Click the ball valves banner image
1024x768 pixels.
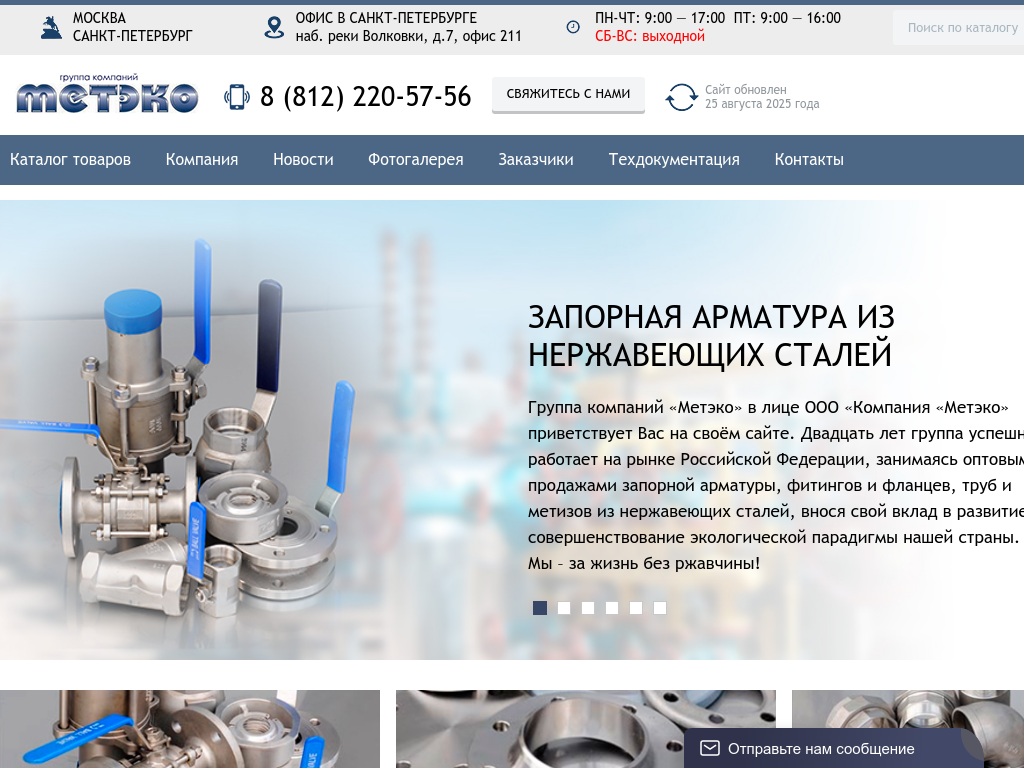(178, 428)
